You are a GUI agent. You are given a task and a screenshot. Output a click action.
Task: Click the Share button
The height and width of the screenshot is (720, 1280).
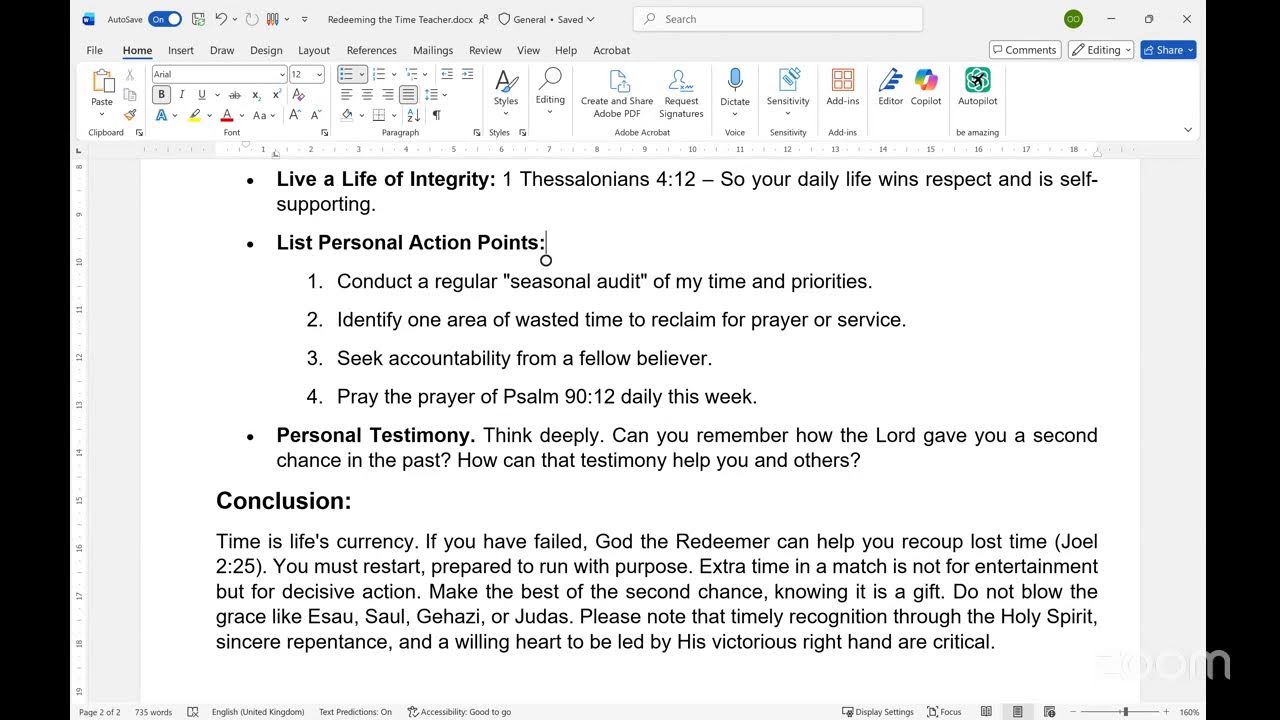click(1168, 50)
